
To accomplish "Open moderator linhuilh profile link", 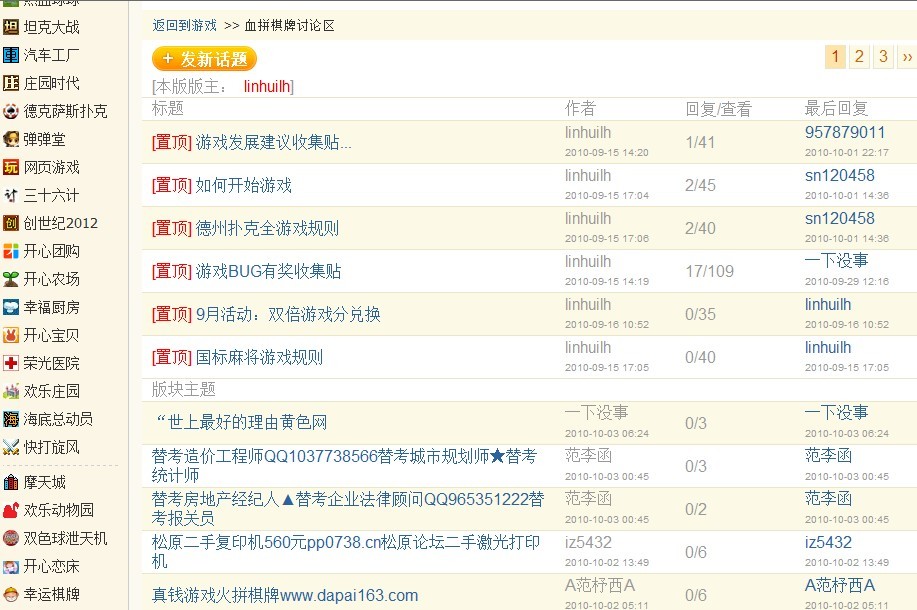I will (x=267, y=87).
